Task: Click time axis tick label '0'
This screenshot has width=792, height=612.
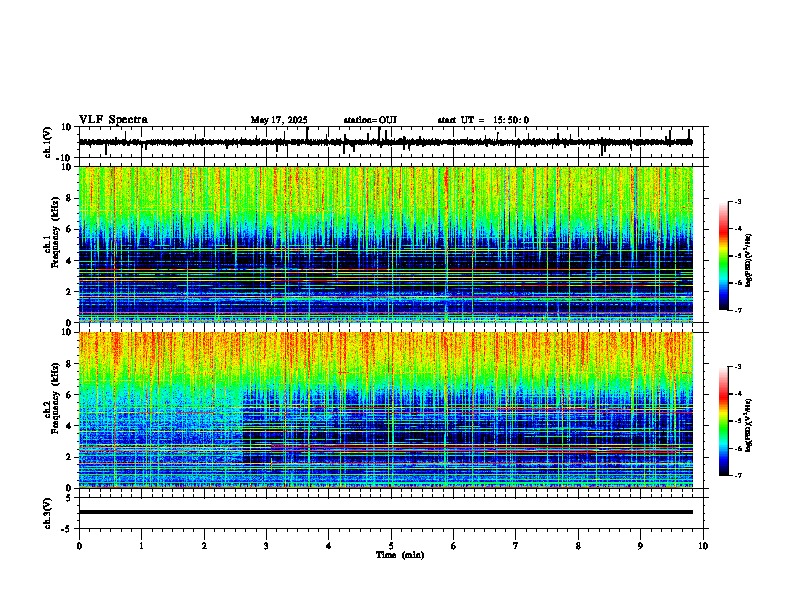Action: (x=79, y=546)
